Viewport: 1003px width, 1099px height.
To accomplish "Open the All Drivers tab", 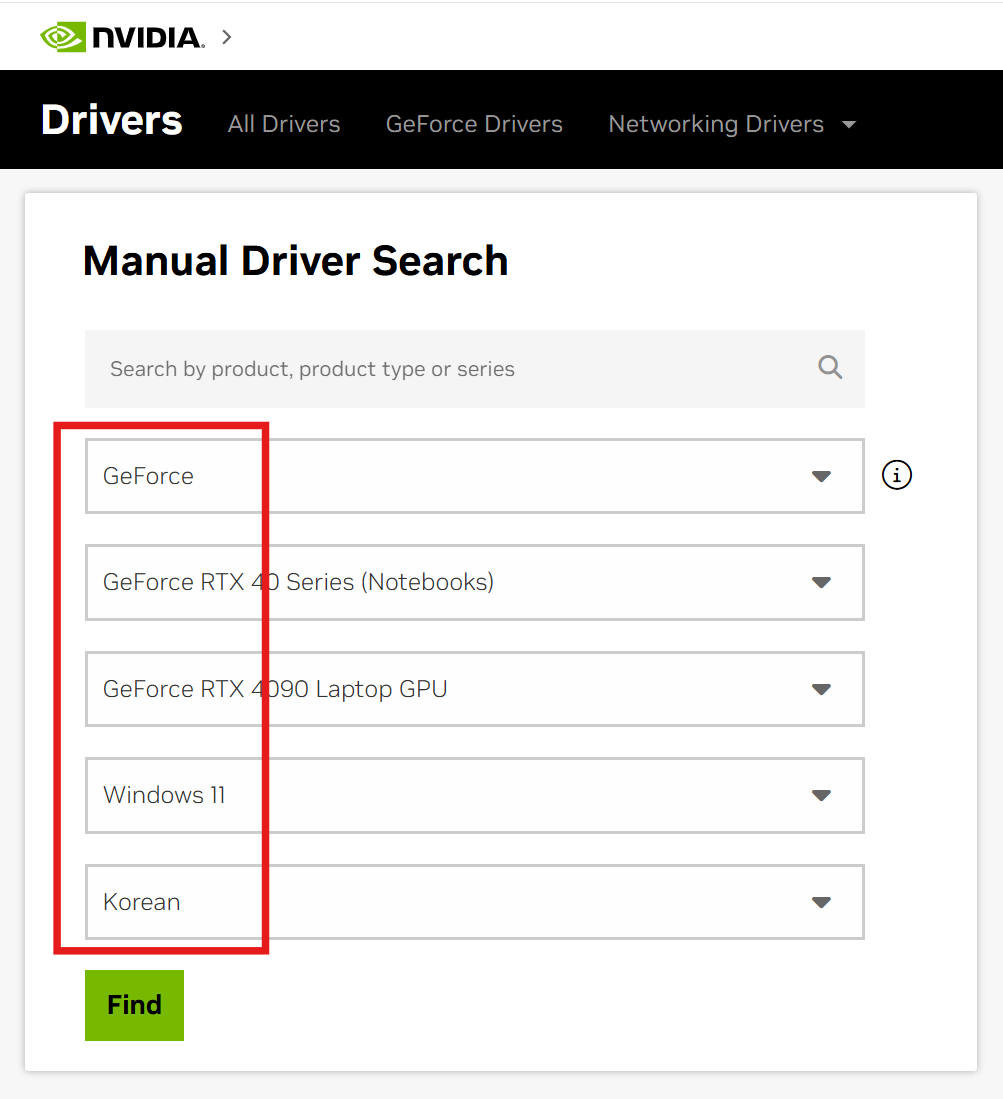I will point(284,124).
